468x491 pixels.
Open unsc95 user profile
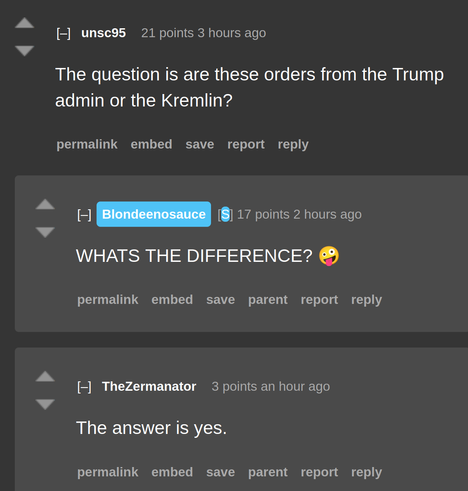click(x=103, y=33)
